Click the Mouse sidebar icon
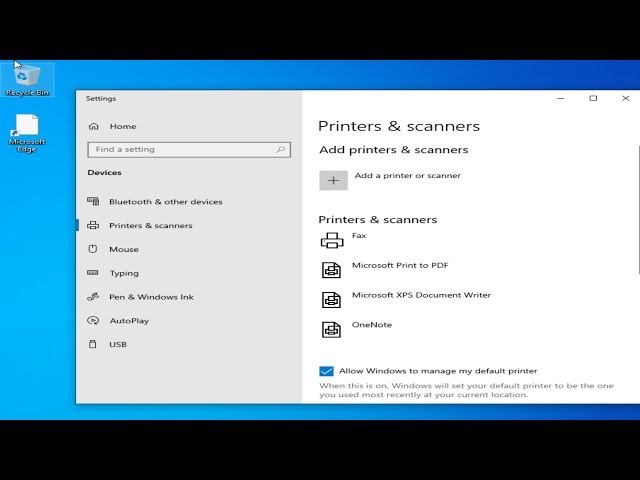640x480 pixels. tap(93, 249)
